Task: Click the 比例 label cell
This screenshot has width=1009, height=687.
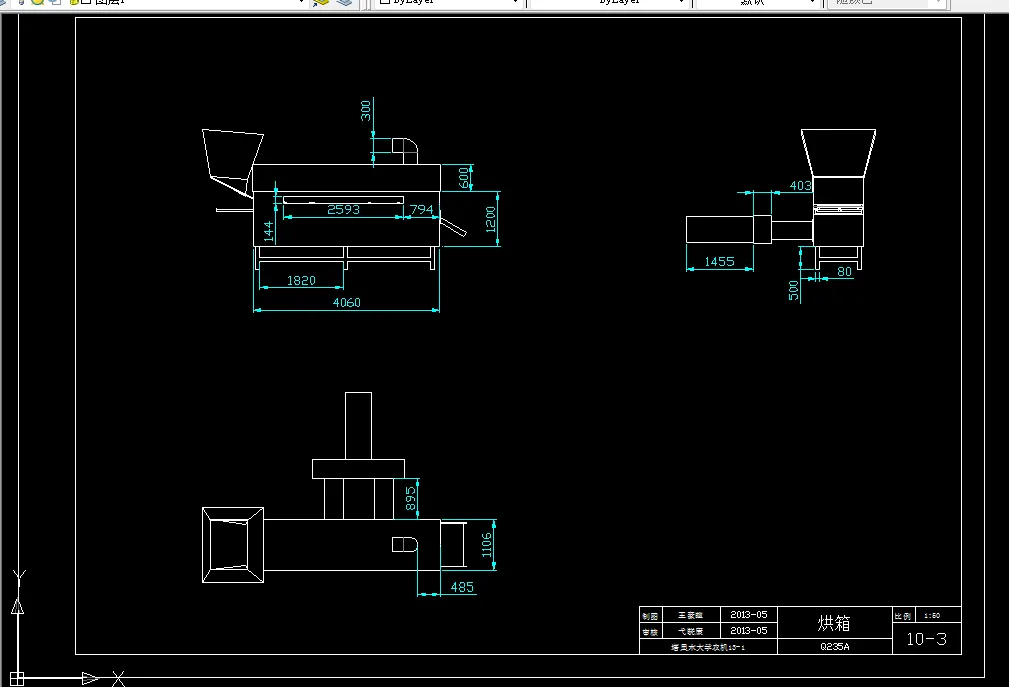Action: (x=903, y=616)
